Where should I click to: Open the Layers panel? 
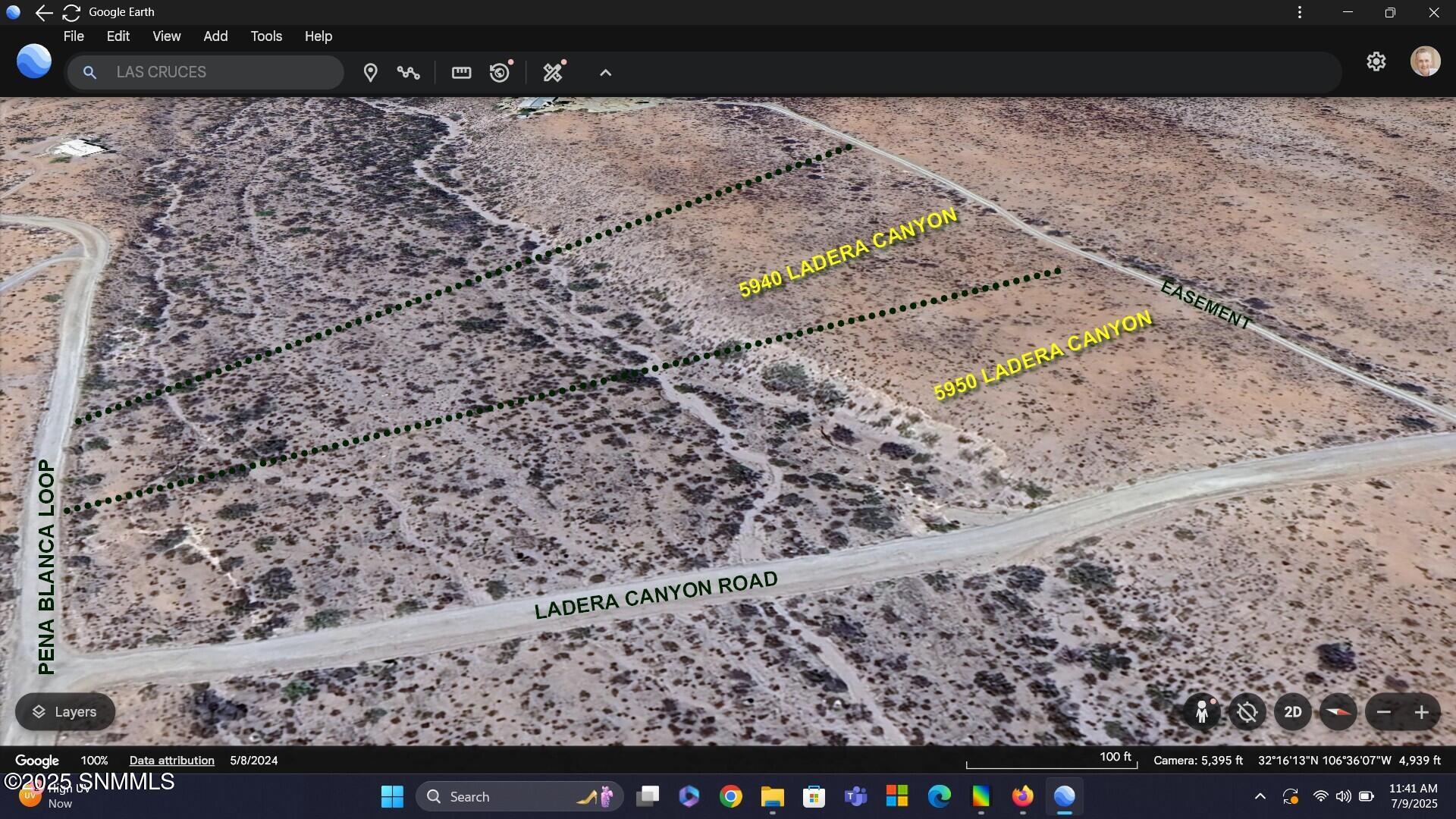(x=64, y=711)
